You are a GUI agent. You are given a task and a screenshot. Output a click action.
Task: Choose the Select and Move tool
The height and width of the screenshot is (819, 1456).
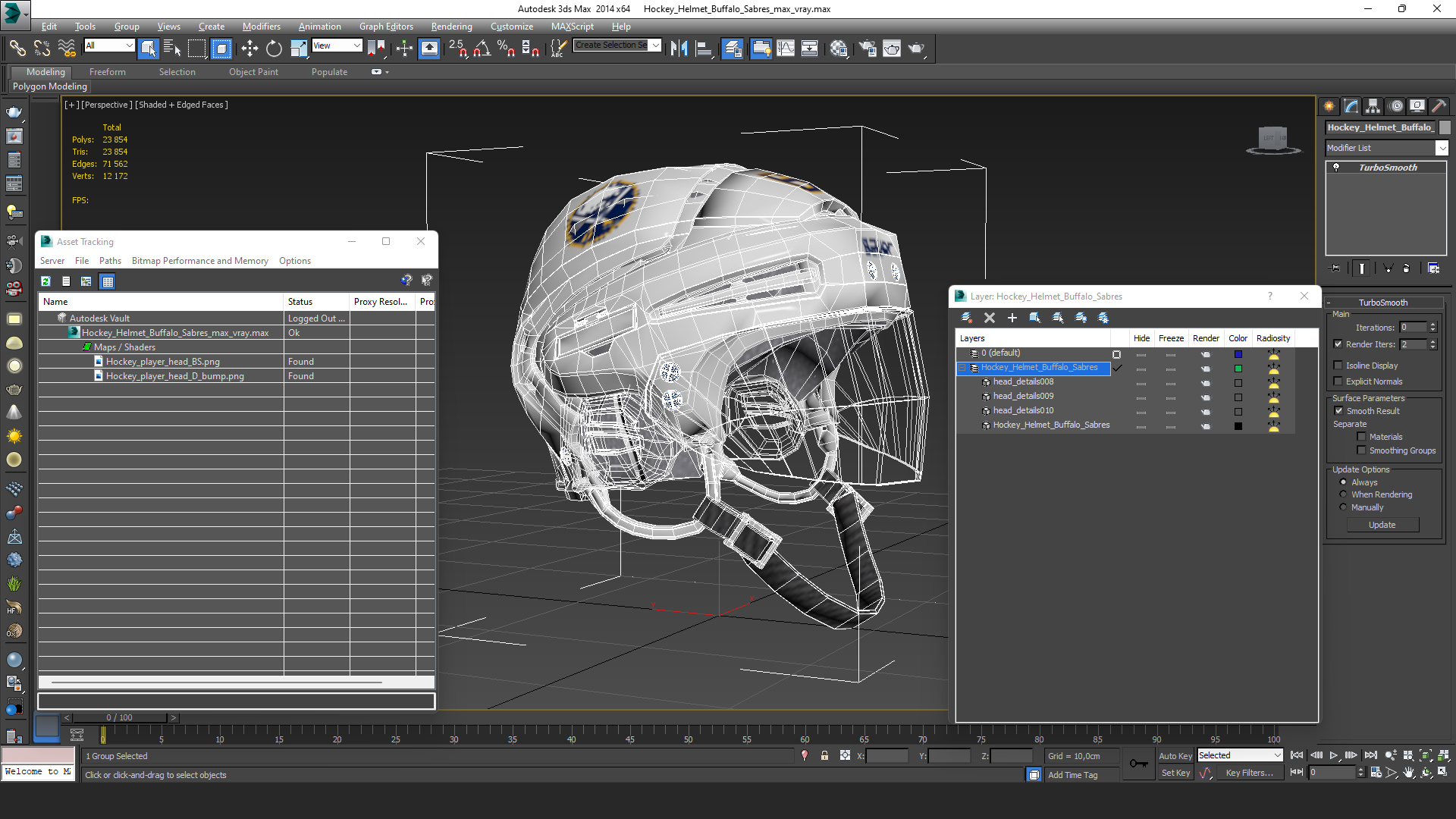click(249, 49)
